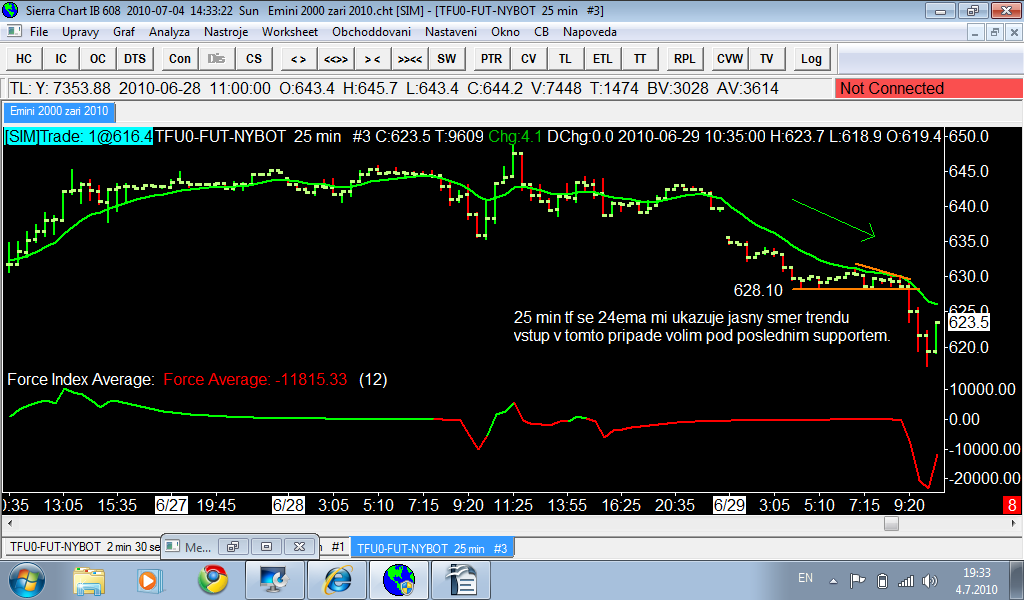Click the volume speaker tray icon
This screenshot has width=1024, height=600.
pyautogui.click(x=929, y=580)
